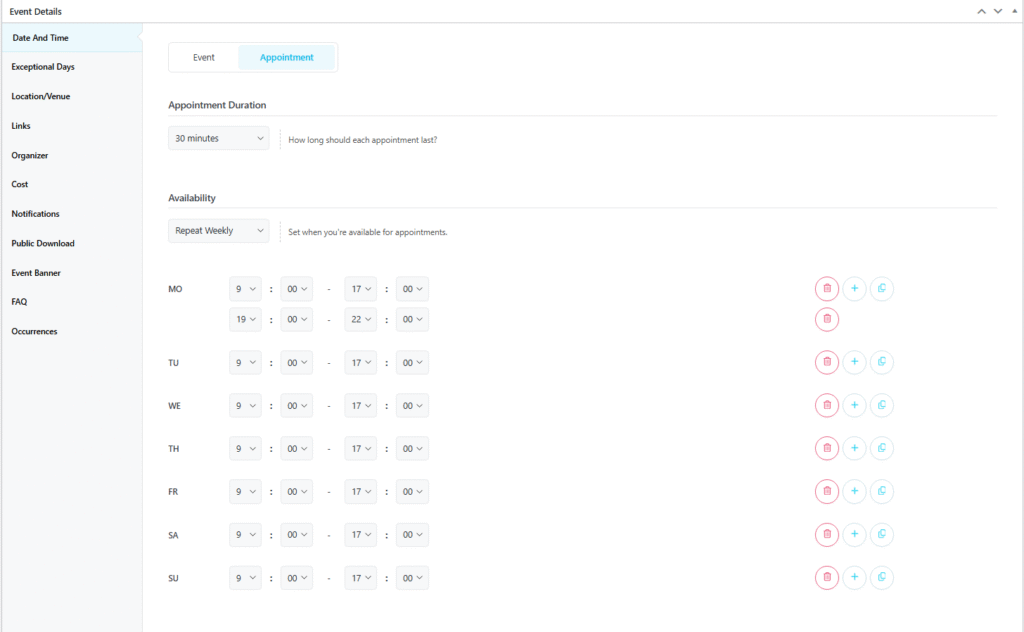Image resolution: width=1024 pixels, height=632 pixels.
Task: Open the appointment duration dropdown
Action: point(219,138)
